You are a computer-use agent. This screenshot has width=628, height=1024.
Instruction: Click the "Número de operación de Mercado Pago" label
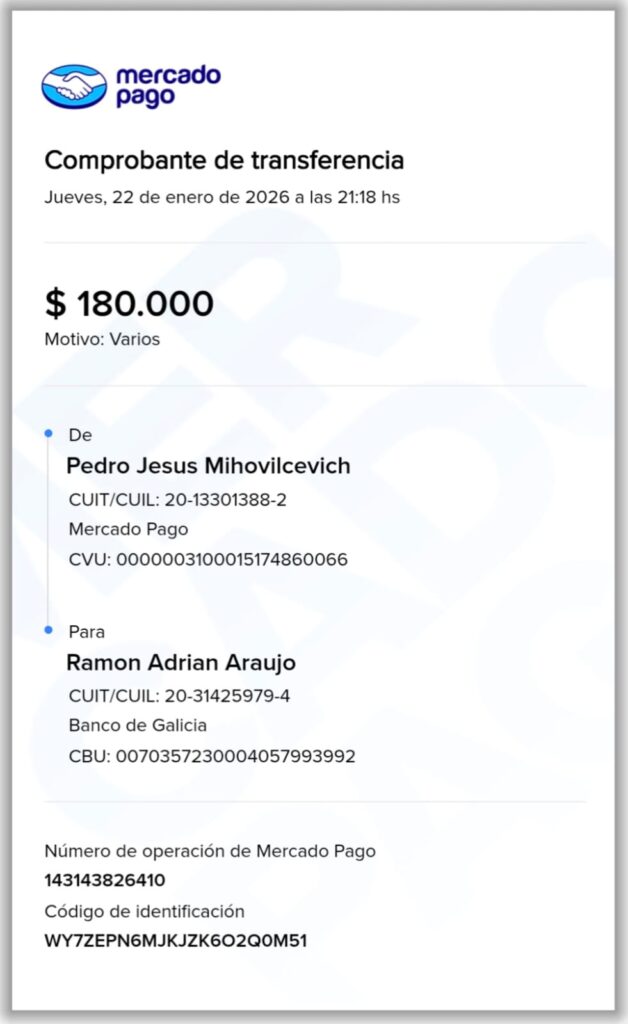pyautogui.click(x=210, y=852)
